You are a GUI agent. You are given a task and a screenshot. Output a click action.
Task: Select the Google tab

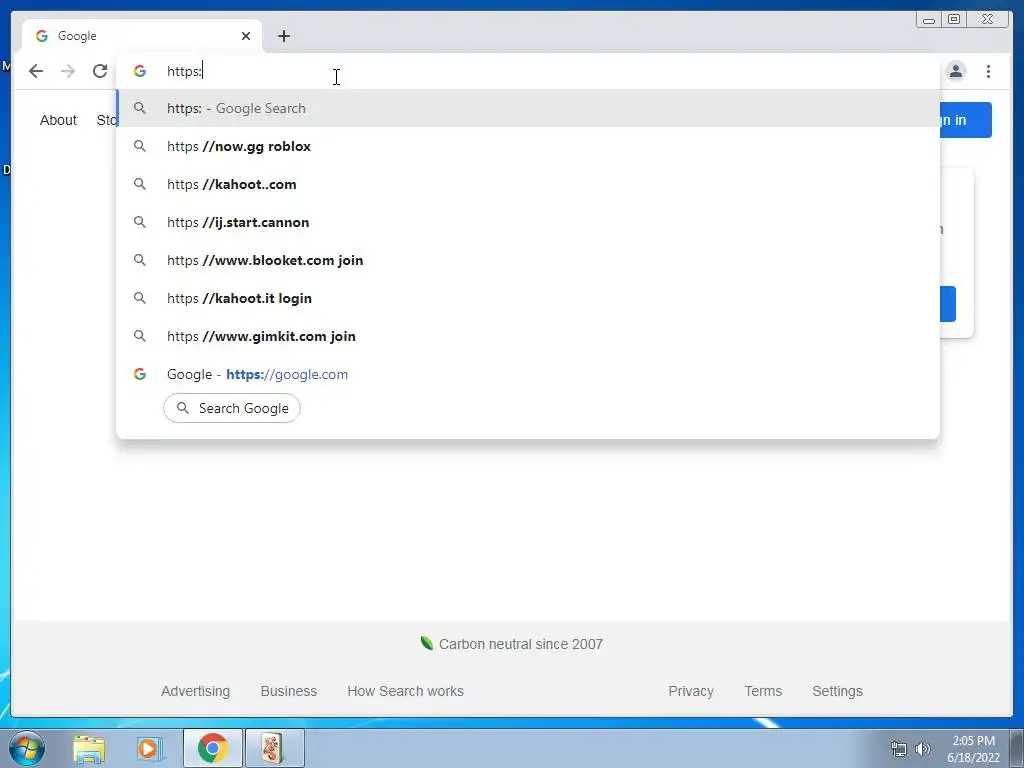tap(142, 36)
